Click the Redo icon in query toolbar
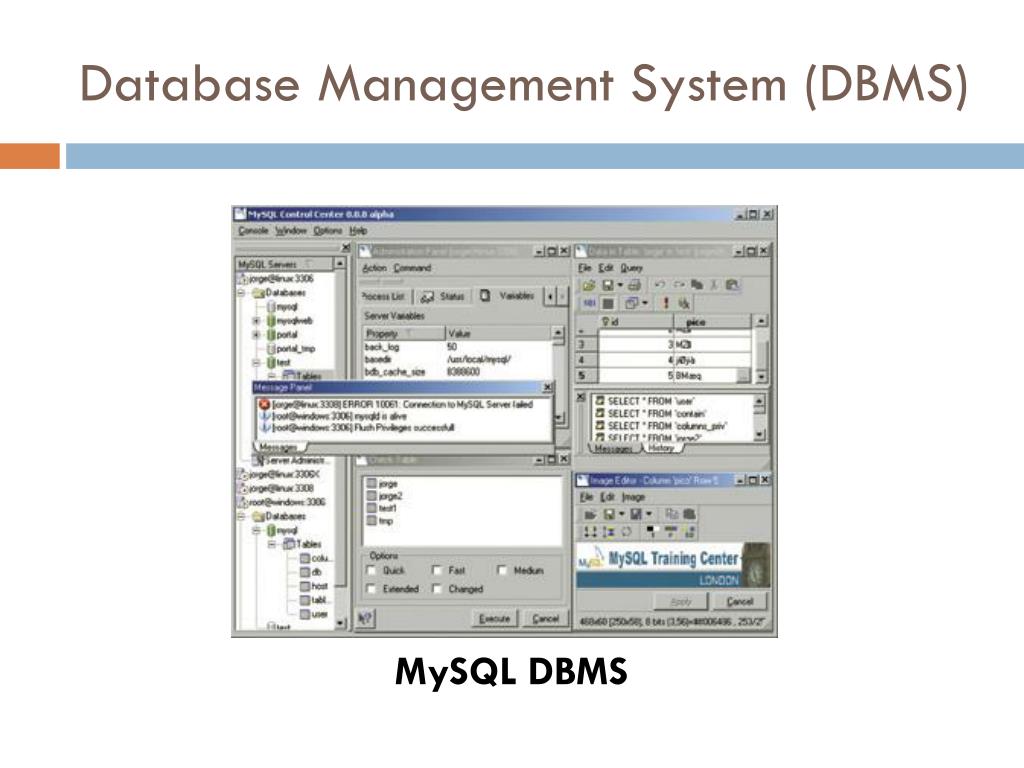1024x768 pixels. (x=679, y=285)
